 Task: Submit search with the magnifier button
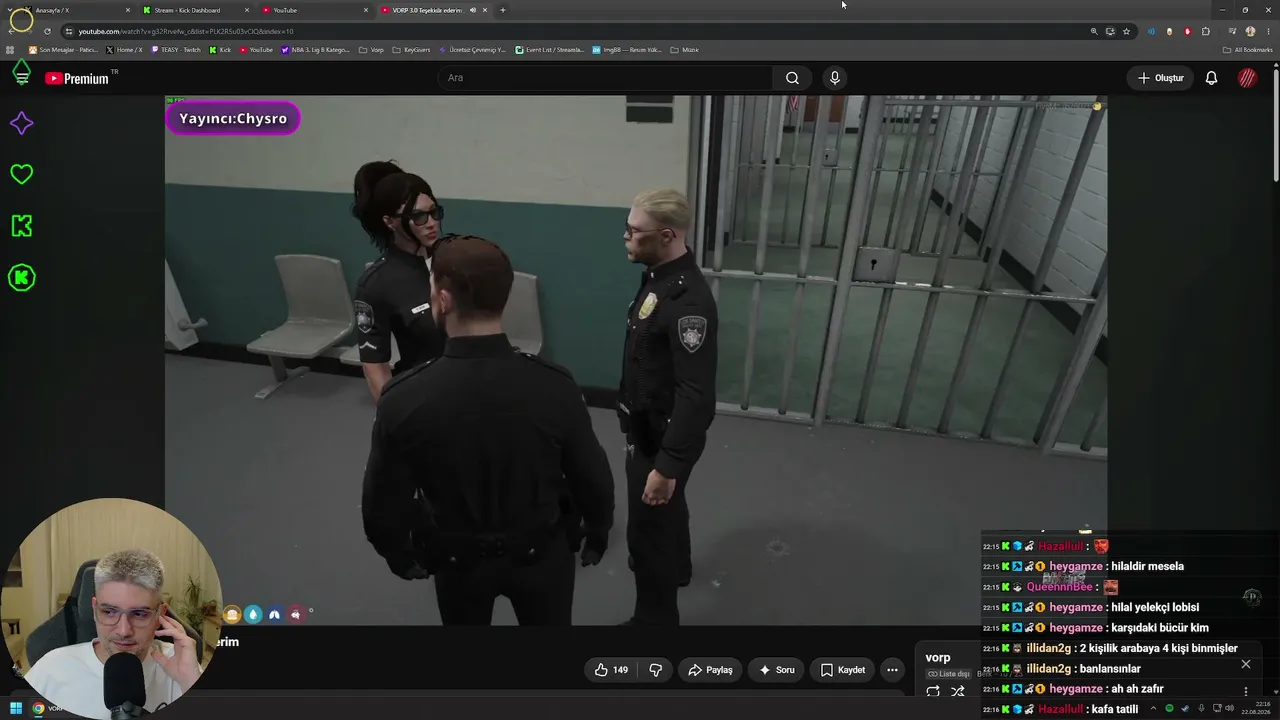tap(792, 78)
